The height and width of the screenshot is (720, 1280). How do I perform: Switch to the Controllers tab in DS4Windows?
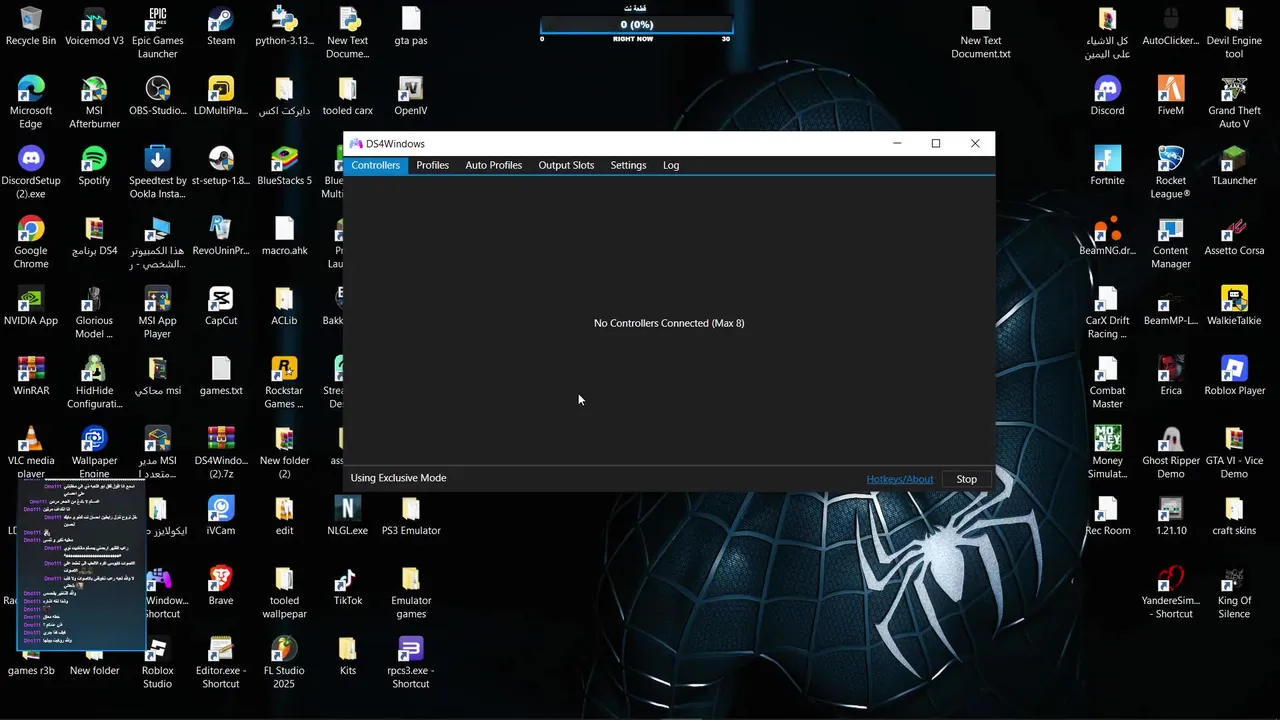point(375,165)
